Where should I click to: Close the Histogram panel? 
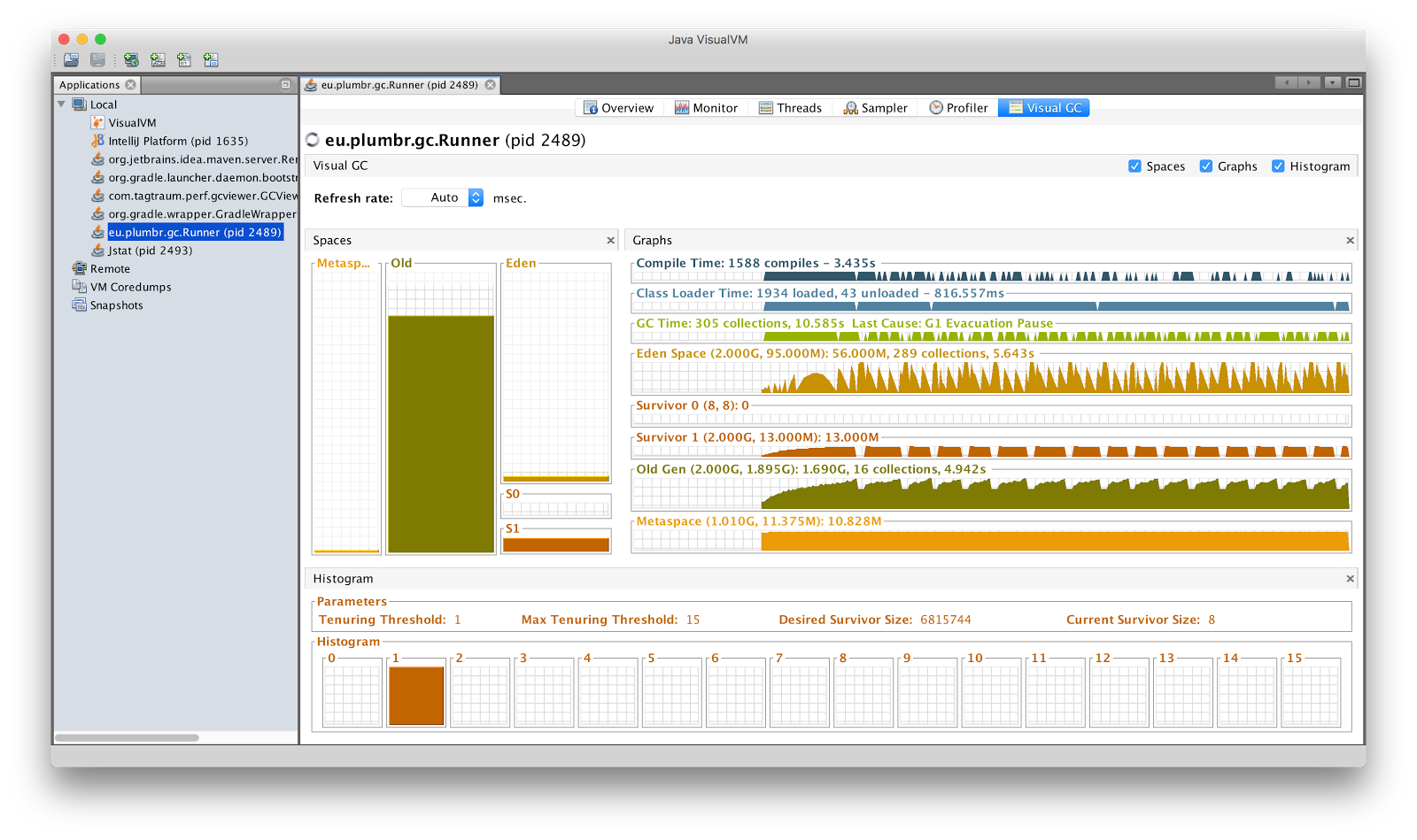(1350, 579)
